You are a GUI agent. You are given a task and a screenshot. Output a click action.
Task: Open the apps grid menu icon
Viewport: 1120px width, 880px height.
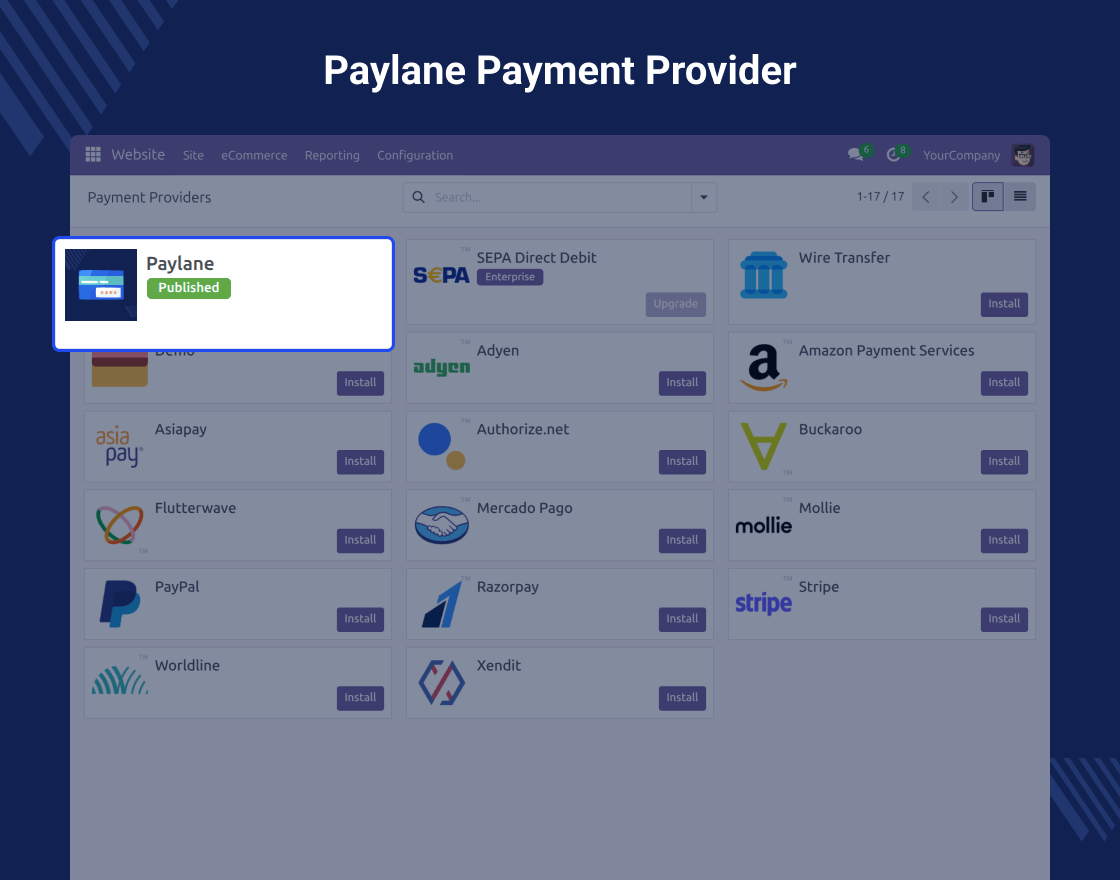[x=93, y=154]
